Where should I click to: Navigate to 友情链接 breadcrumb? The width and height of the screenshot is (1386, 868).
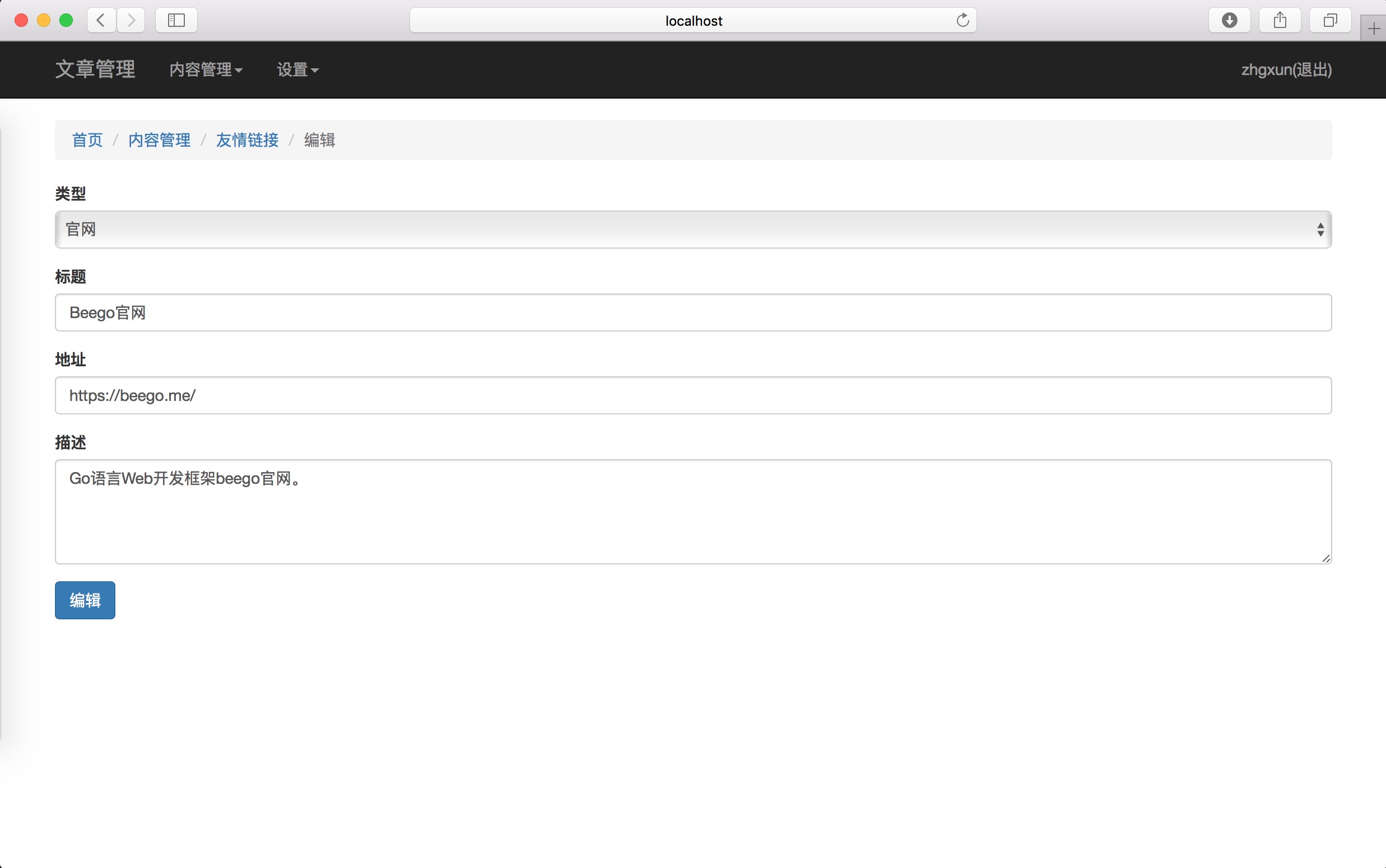(247, 140)
